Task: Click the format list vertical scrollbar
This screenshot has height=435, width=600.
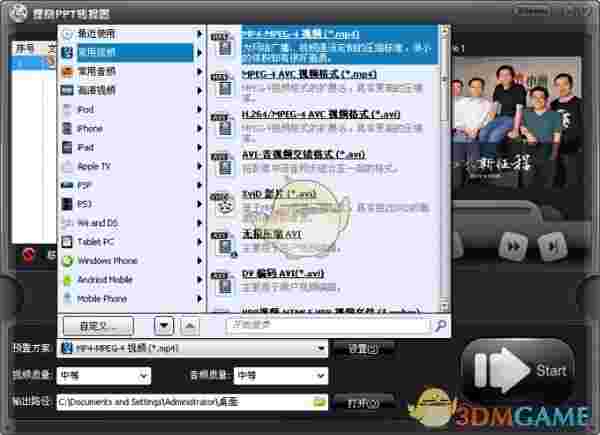Action: [x=444, y=168]
